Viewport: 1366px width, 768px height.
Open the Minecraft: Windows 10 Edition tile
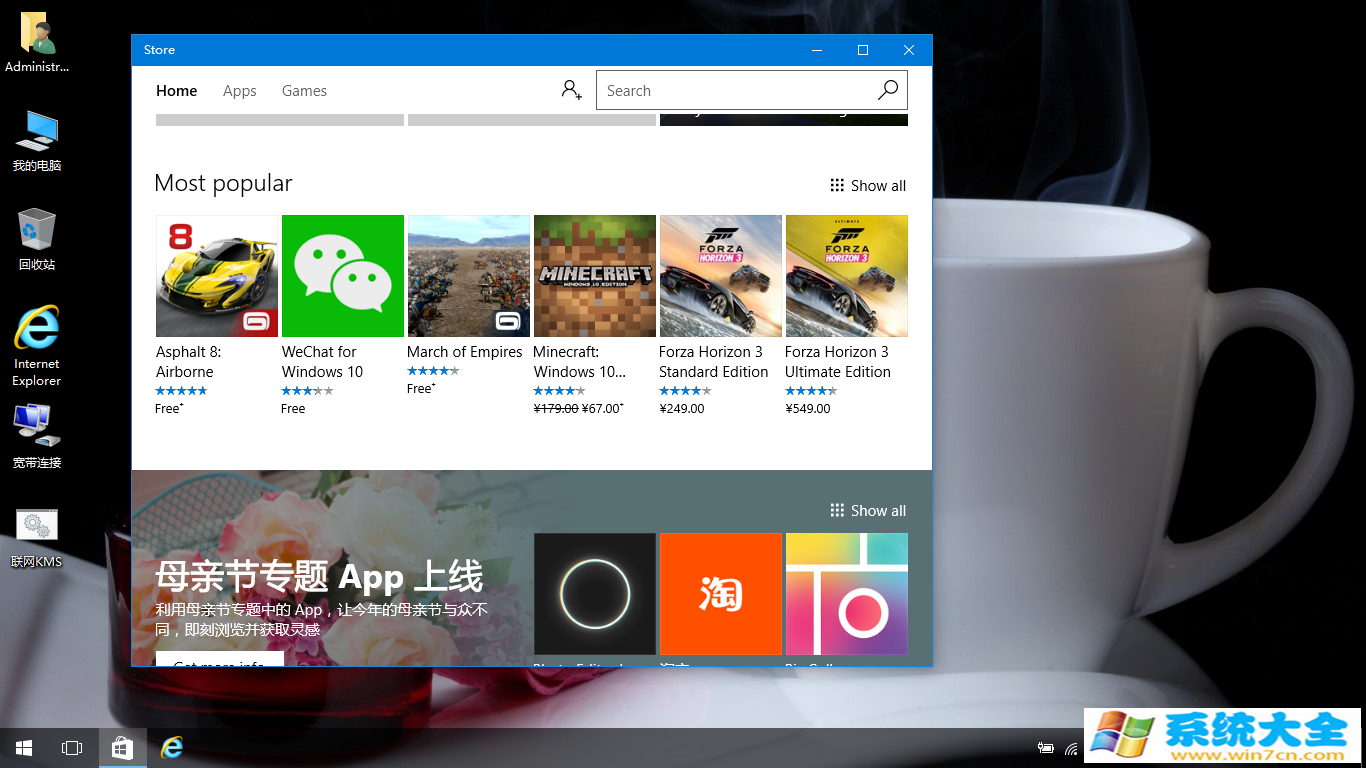click(594, 276)
